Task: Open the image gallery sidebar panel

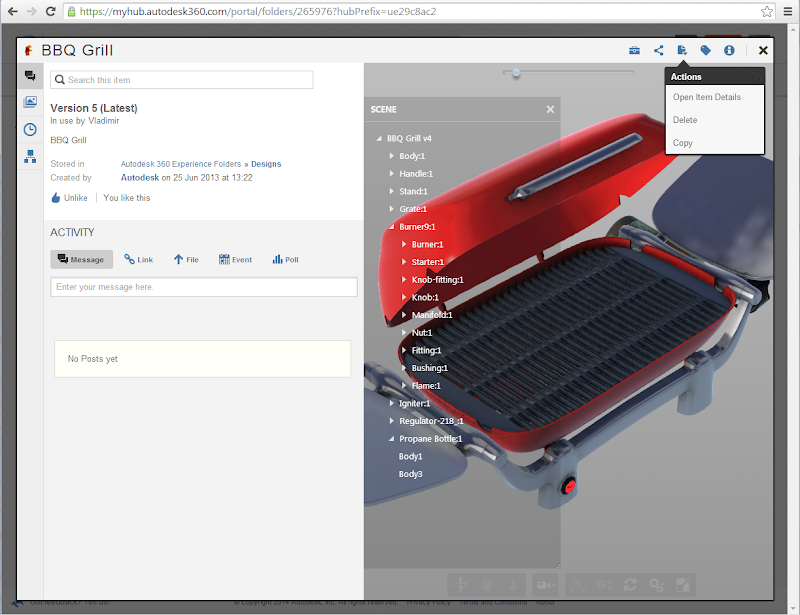Action: 29,101
